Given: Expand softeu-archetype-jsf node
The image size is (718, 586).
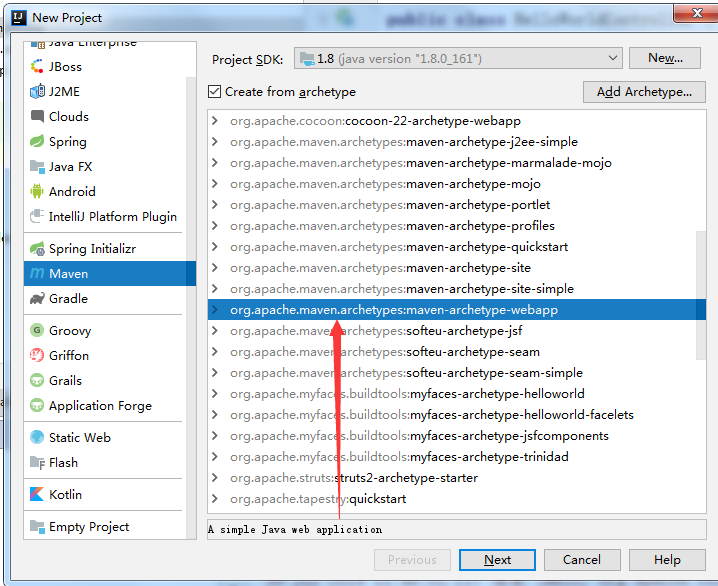Looking at the screenshot, I should 215,331.
